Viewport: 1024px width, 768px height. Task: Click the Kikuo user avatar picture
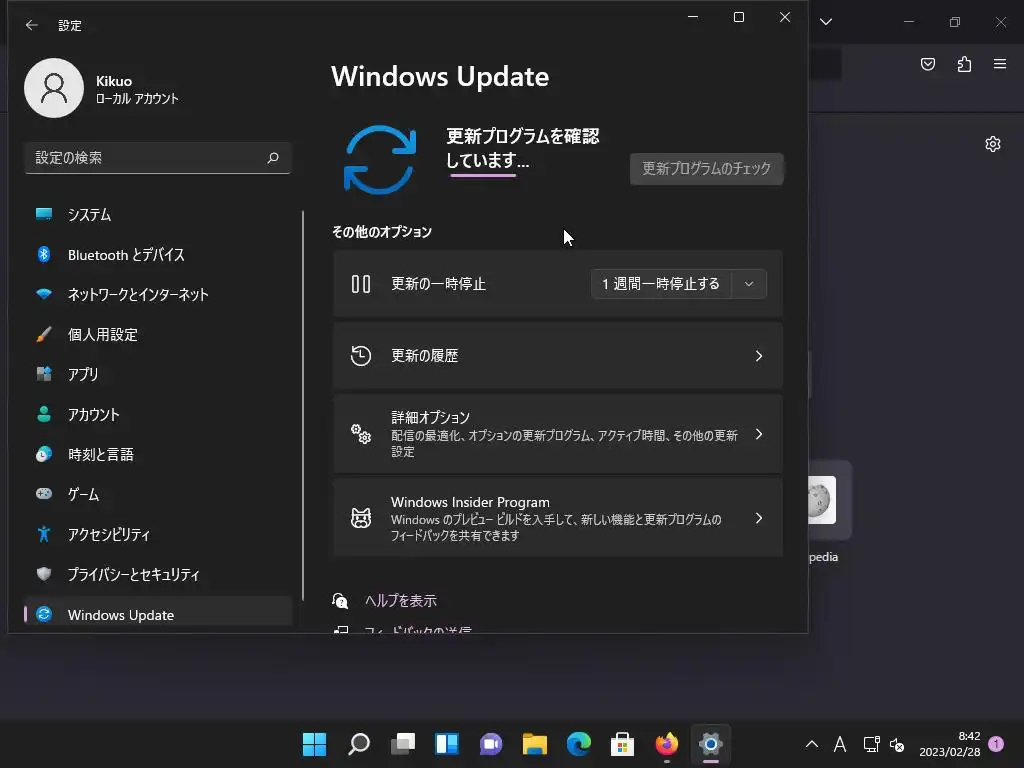(x=54, y=88)
